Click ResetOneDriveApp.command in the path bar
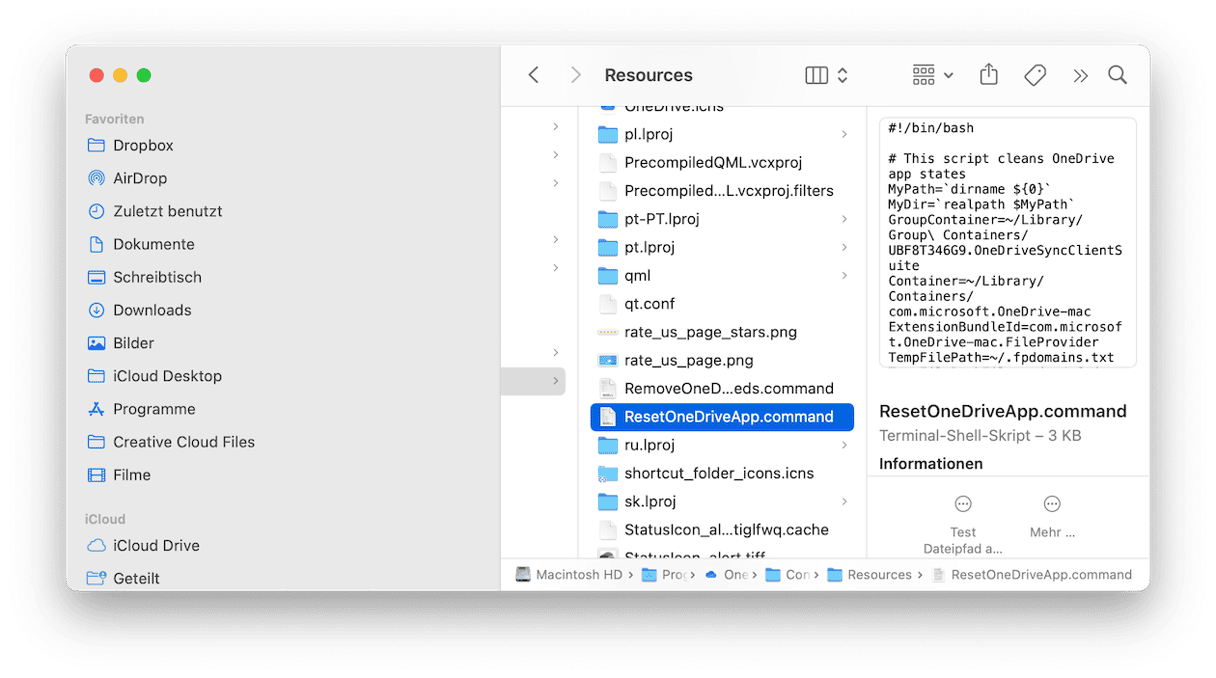 (1032, 575)
